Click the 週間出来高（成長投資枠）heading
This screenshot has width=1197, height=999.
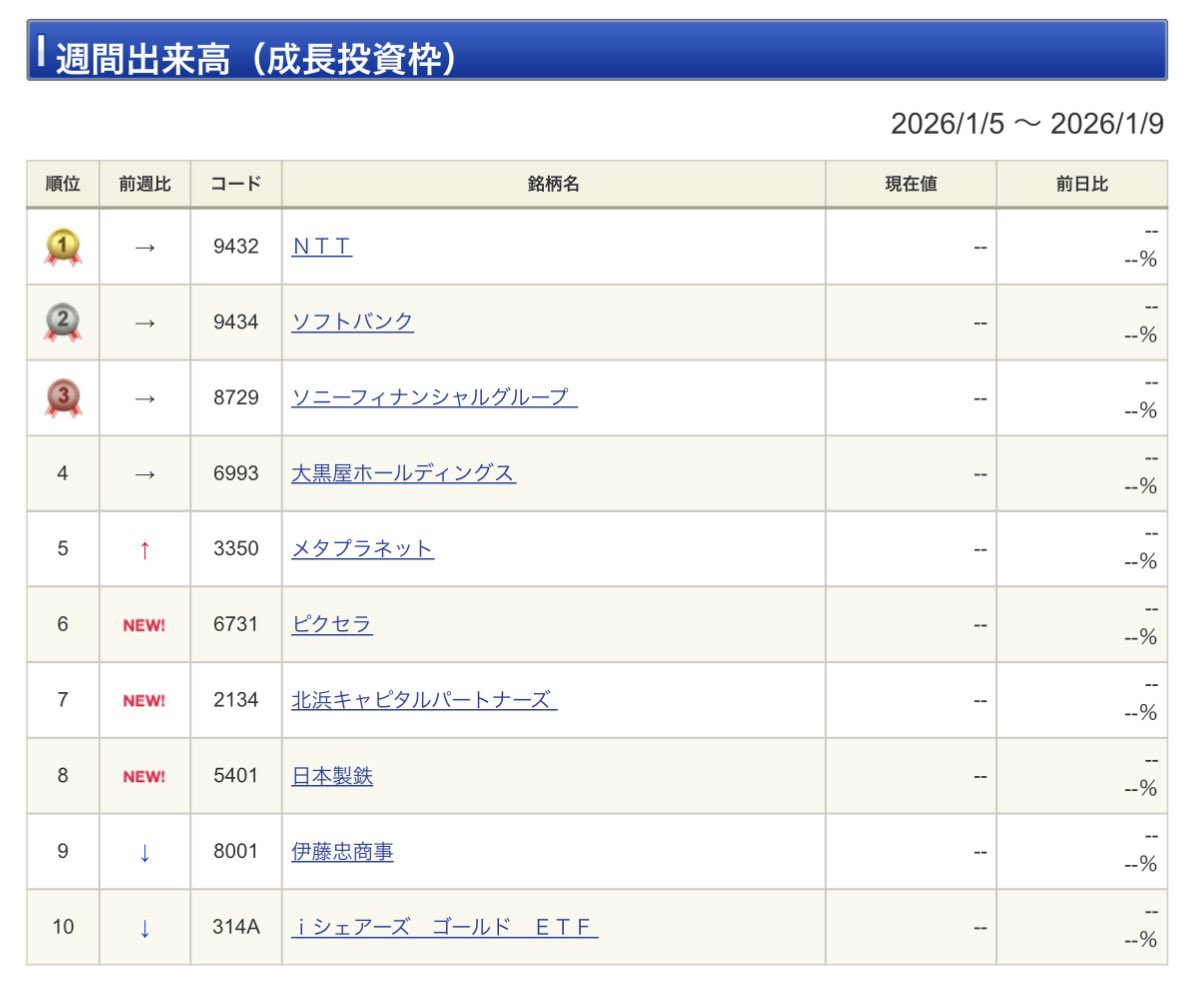click(256, 58)
